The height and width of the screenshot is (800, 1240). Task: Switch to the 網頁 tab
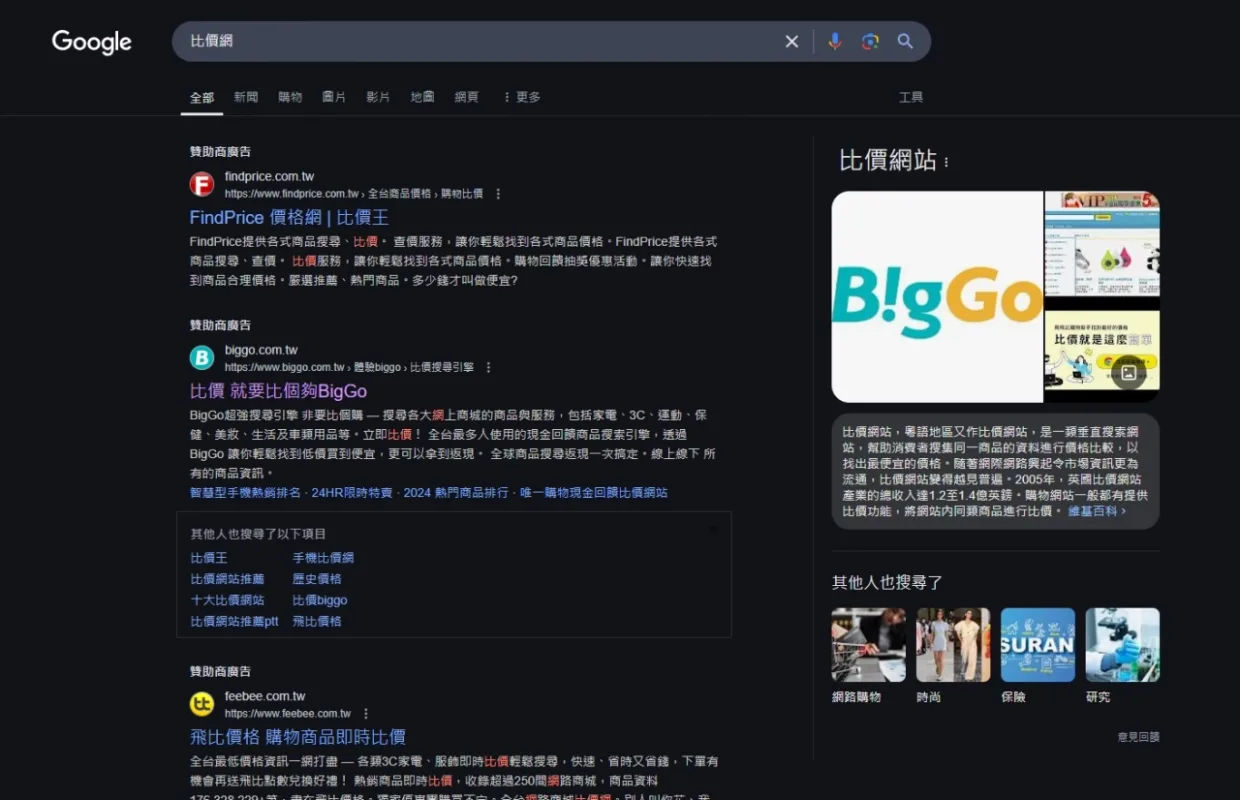coord(466,97)
